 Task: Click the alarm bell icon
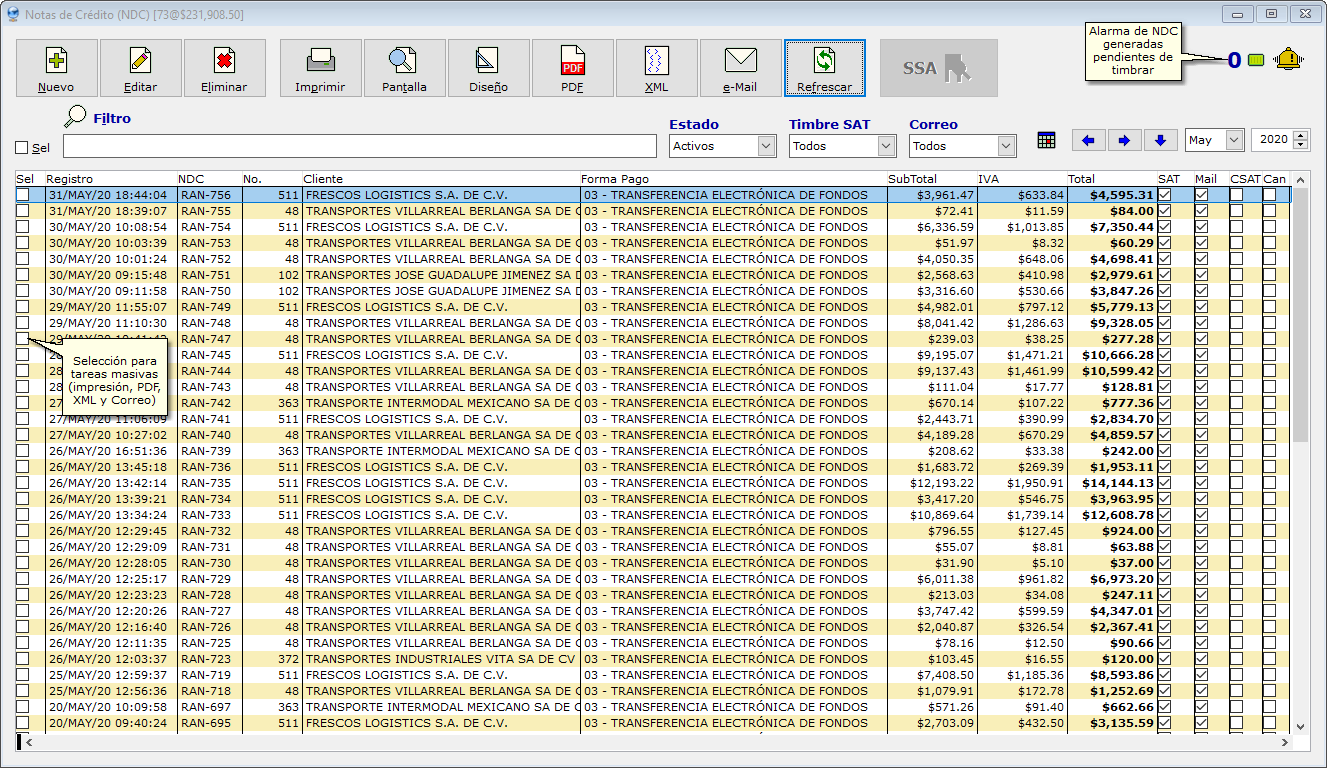pyautogui.click(x=1288, y=59)
